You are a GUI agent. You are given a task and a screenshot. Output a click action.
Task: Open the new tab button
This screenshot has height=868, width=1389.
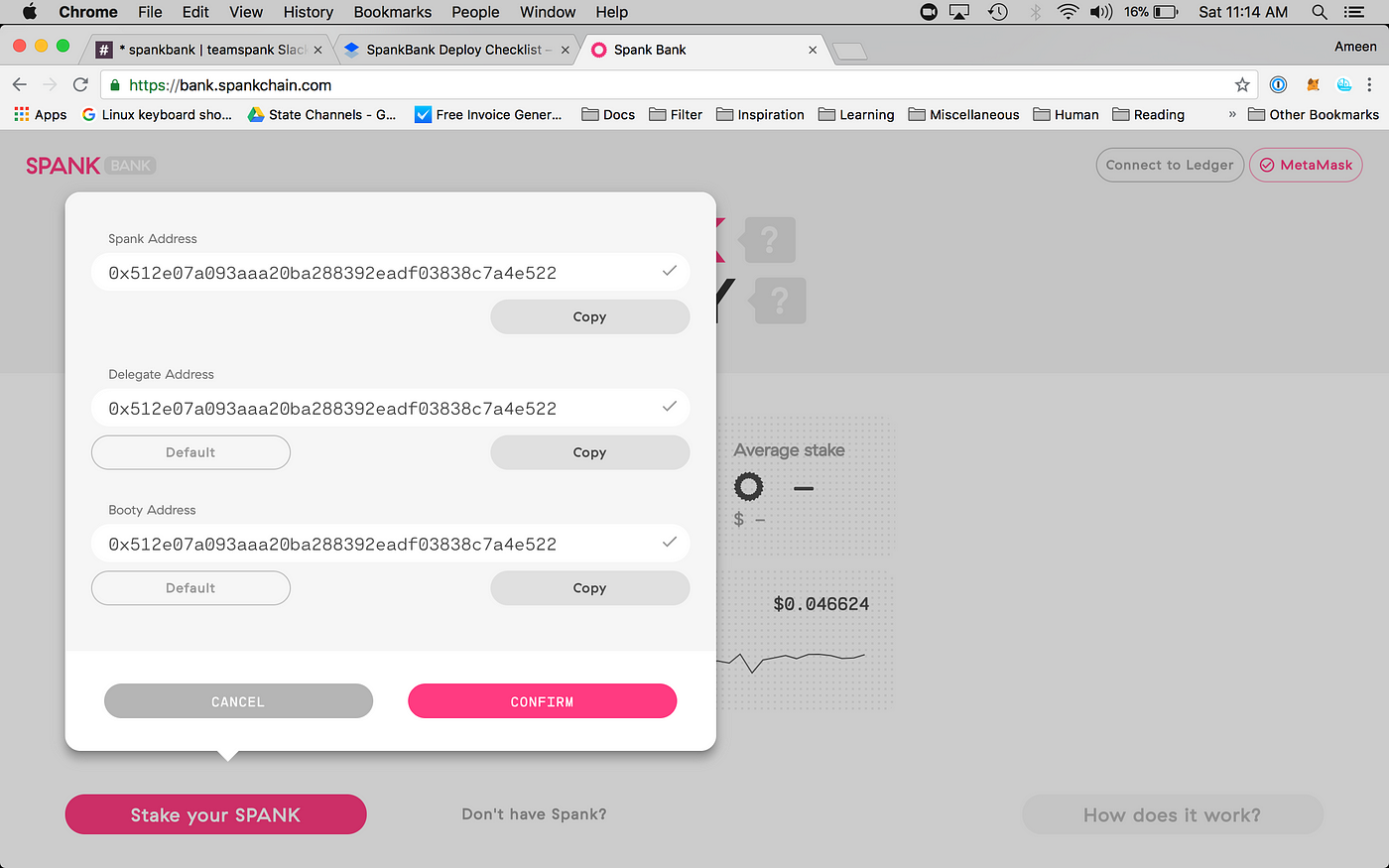click(x=849, y=51)
